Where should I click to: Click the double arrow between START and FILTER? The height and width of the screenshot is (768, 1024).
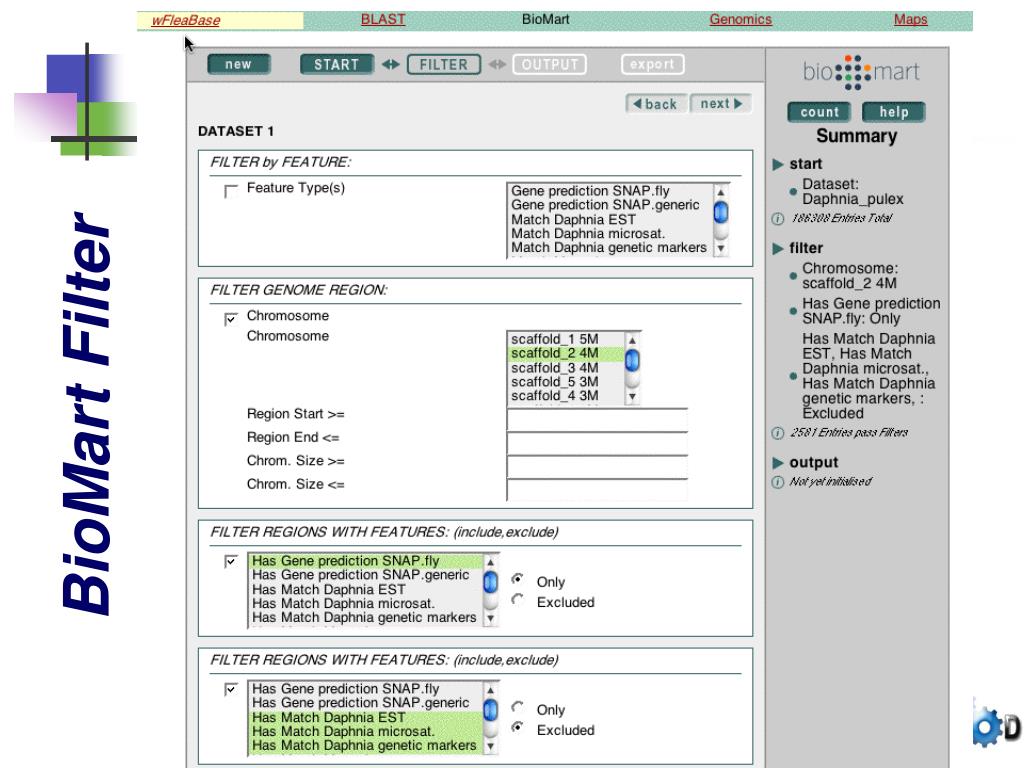click(391, 64)
